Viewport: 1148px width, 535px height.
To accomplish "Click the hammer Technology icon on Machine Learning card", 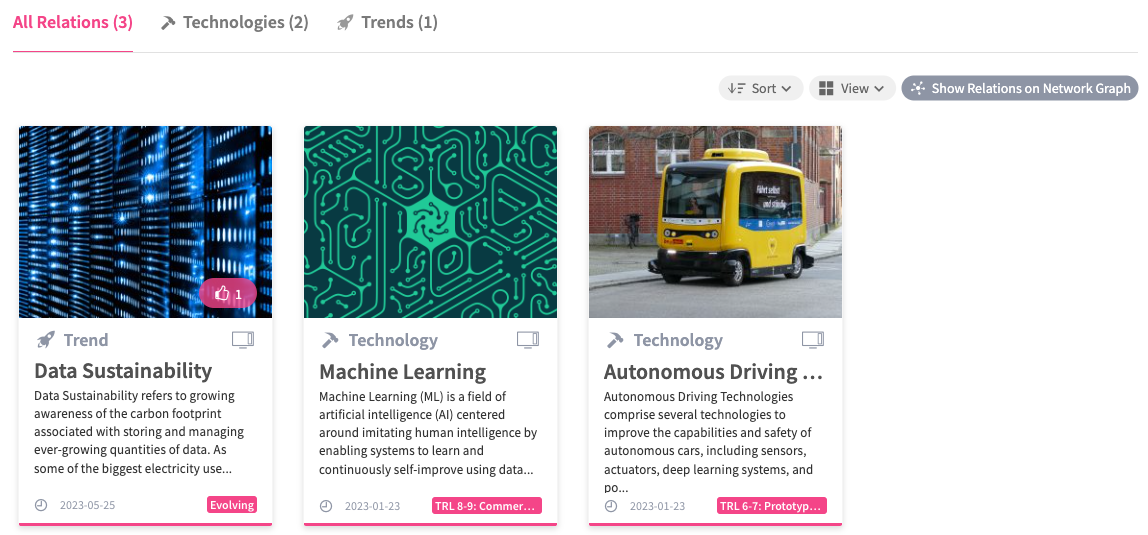I will point(330,340).
